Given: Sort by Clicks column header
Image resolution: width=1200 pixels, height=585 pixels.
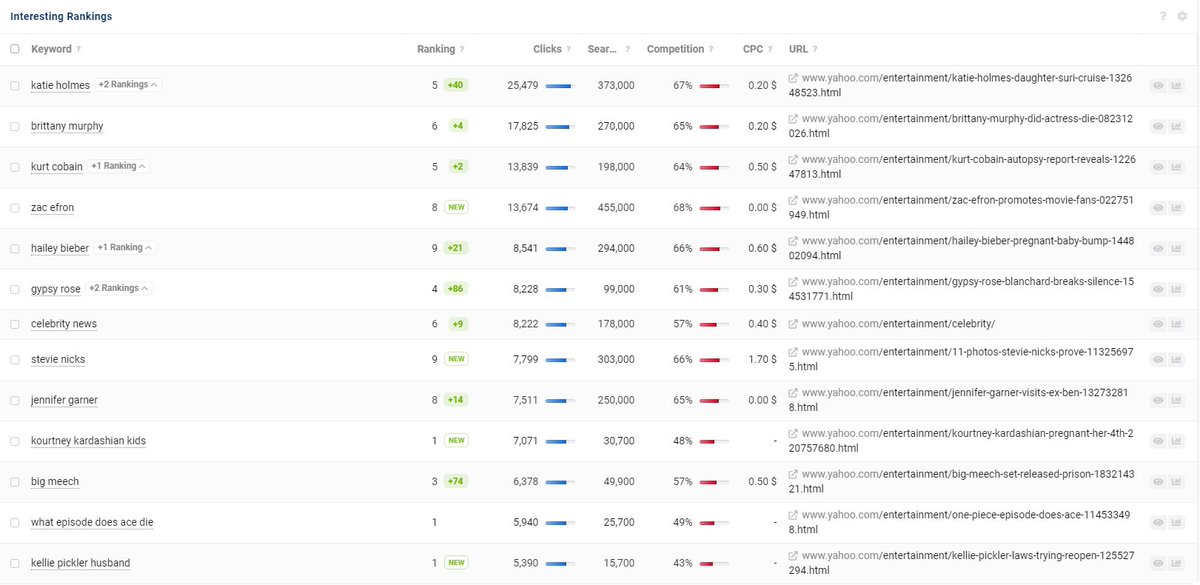Looking at the screenshot, I should click(x=547, y=49).
